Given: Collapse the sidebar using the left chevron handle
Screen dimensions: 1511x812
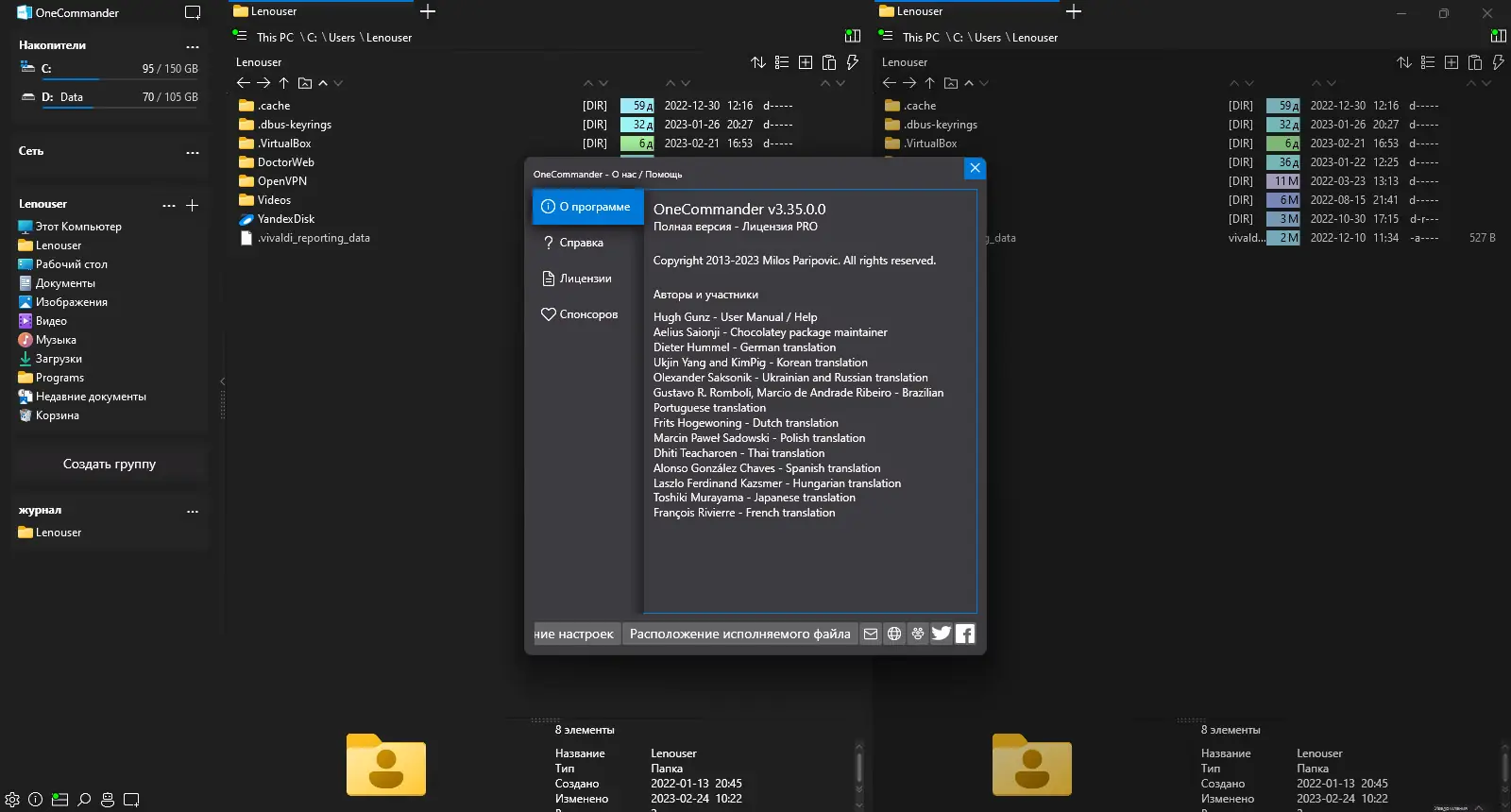Looking at the screenshot, I should coord(223,381).
